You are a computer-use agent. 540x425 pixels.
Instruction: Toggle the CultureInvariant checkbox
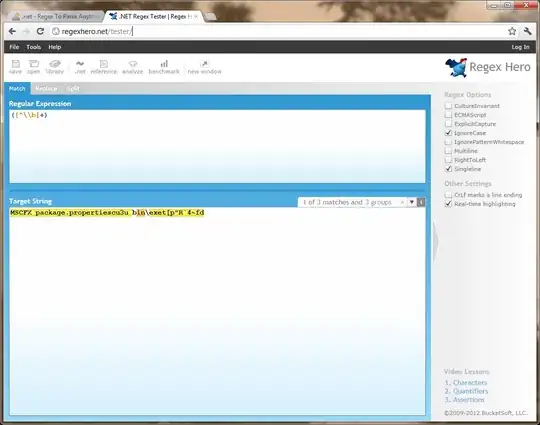tap(448, 106)
